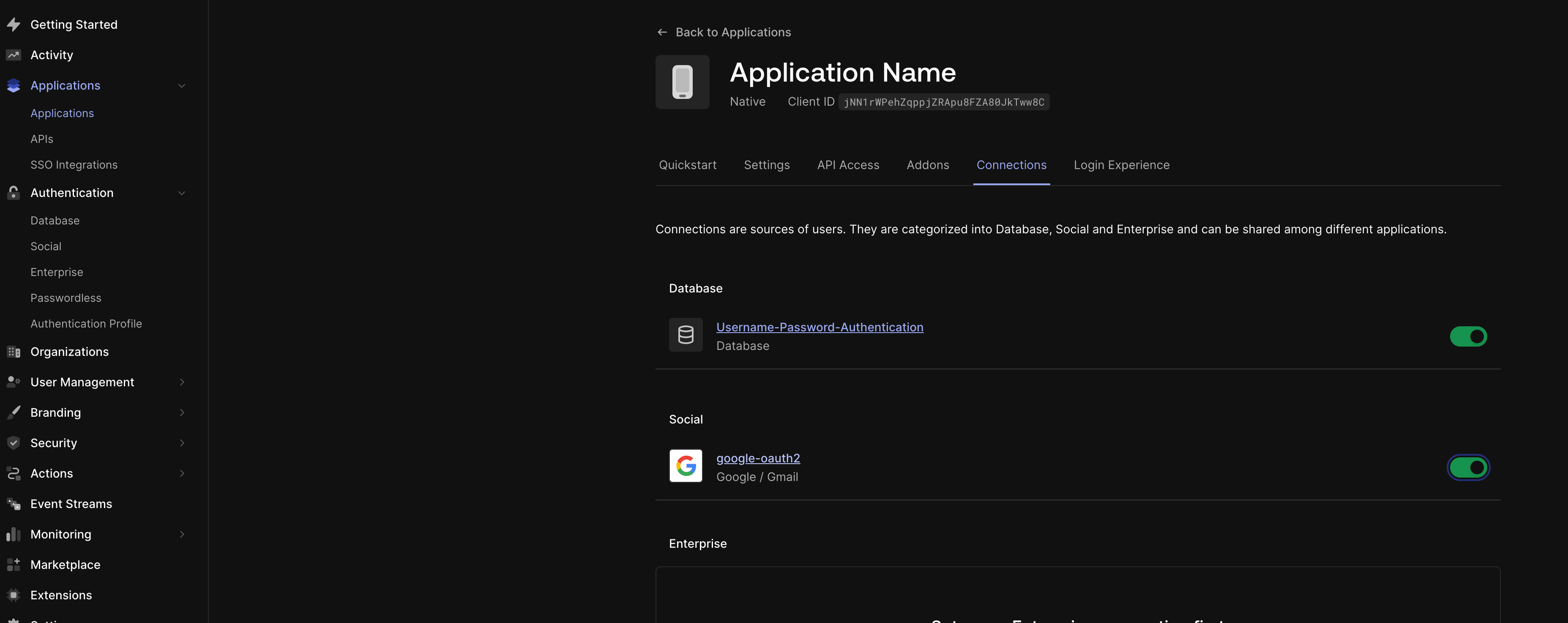
Task: Click the Organizations menu label
Action: [x=69, y=351]
